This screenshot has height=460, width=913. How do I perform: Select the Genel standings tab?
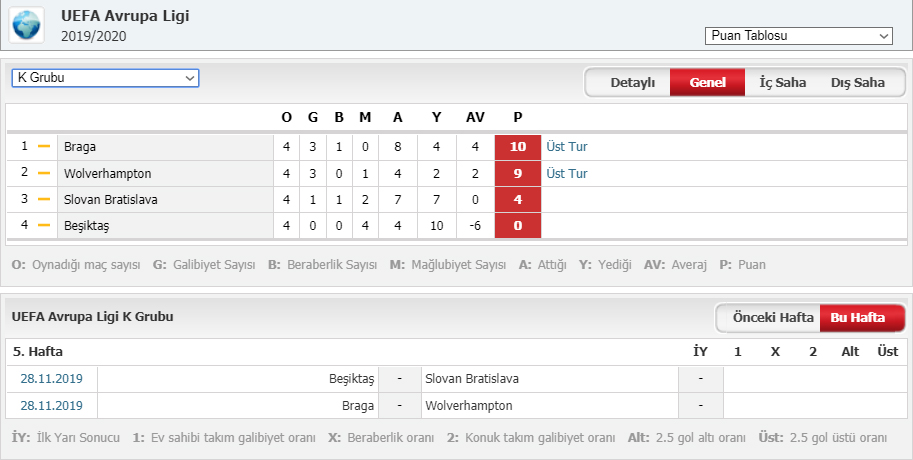point(707,83)
